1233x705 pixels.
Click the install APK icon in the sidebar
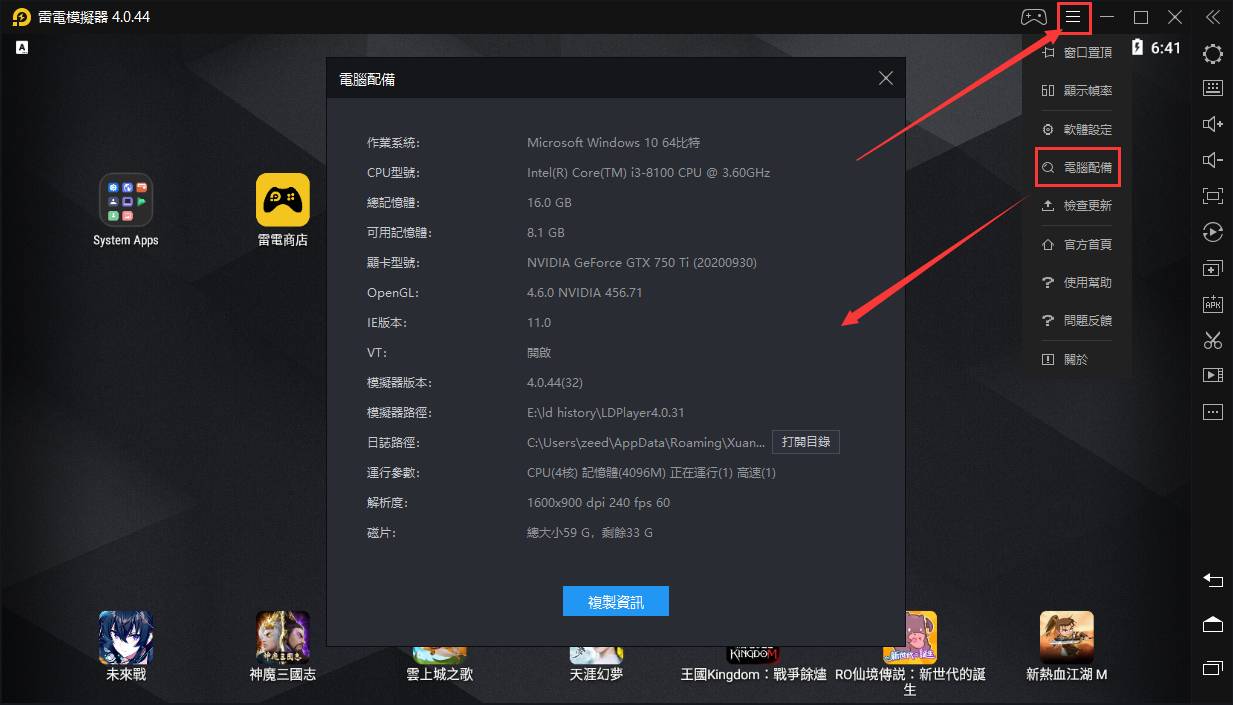pyautogui.click(x=1212, y=305)
